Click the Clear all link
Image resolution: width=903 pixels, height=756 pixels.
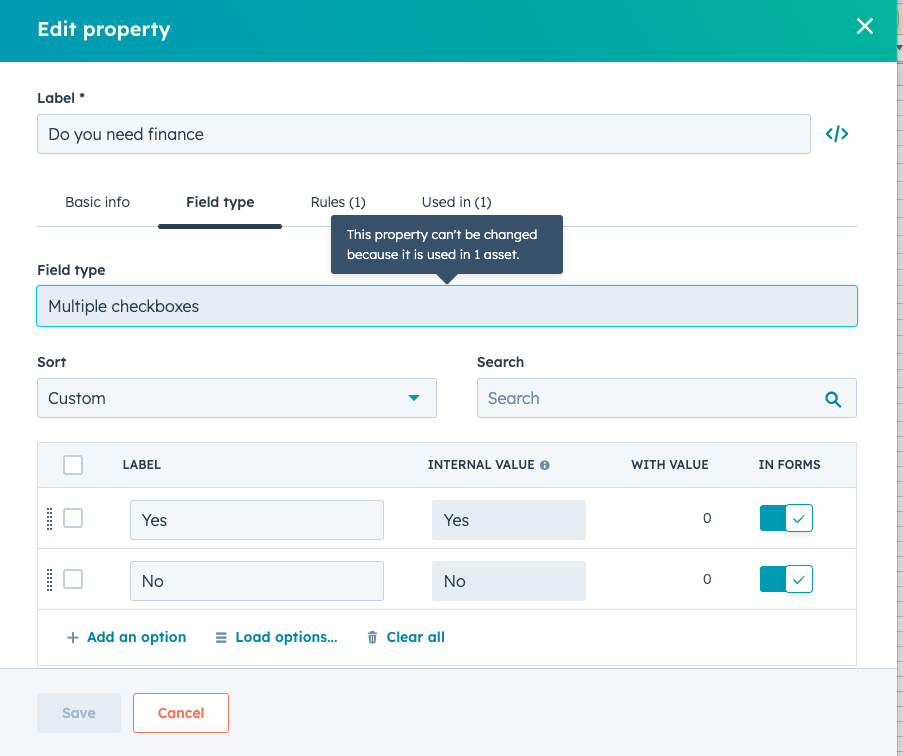point(414,637)
